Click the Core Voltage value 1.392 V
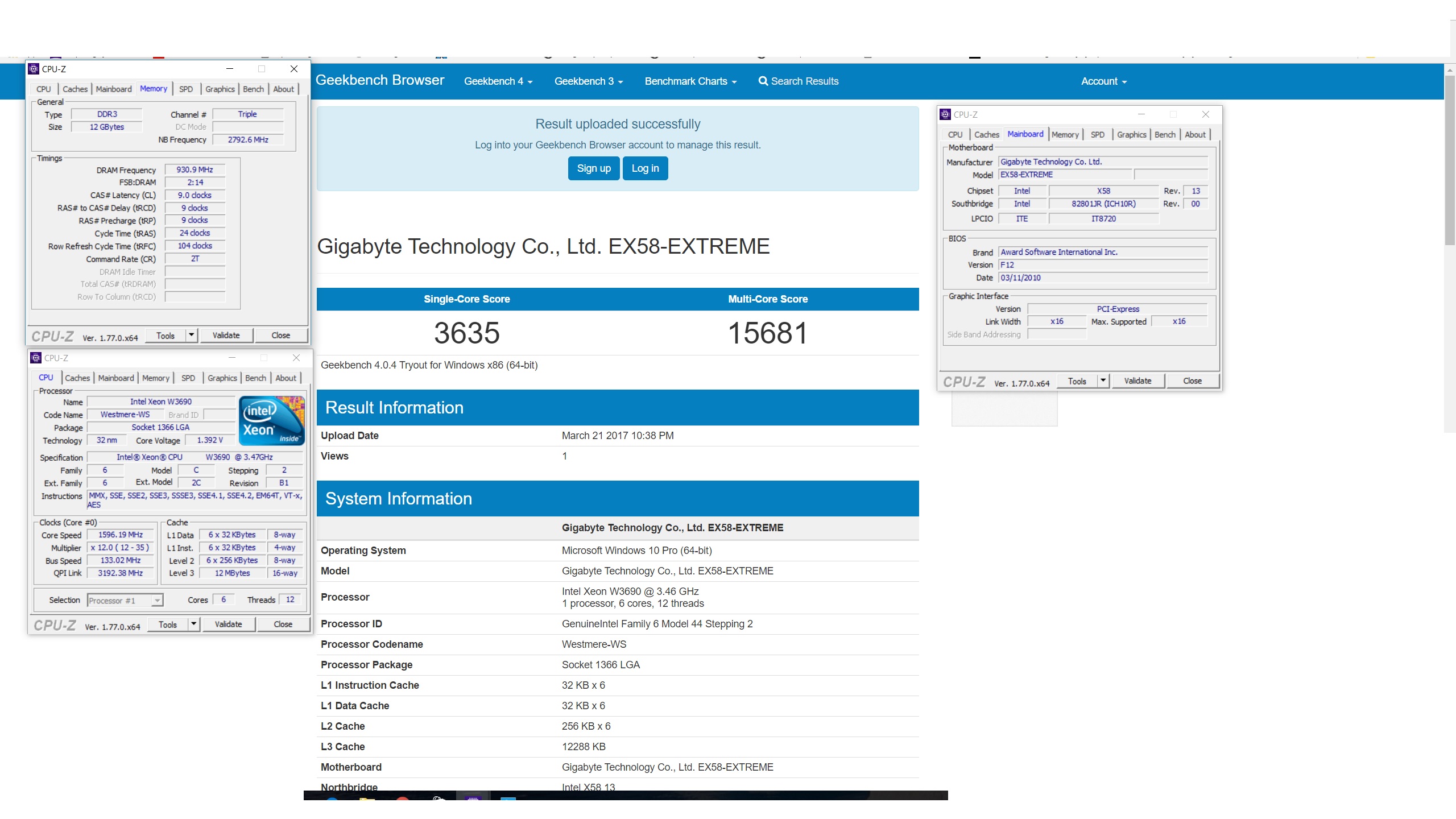The height and width of the screenshot is (819, 1456). coord(210,440)
